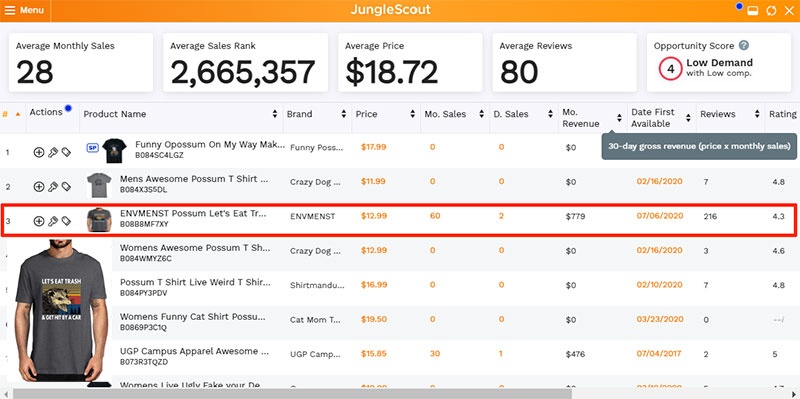Click plus icon for ENVMENST Possum row
This screenshot has height=399, width=800.
pyautogui.click(x=39, y=221)
